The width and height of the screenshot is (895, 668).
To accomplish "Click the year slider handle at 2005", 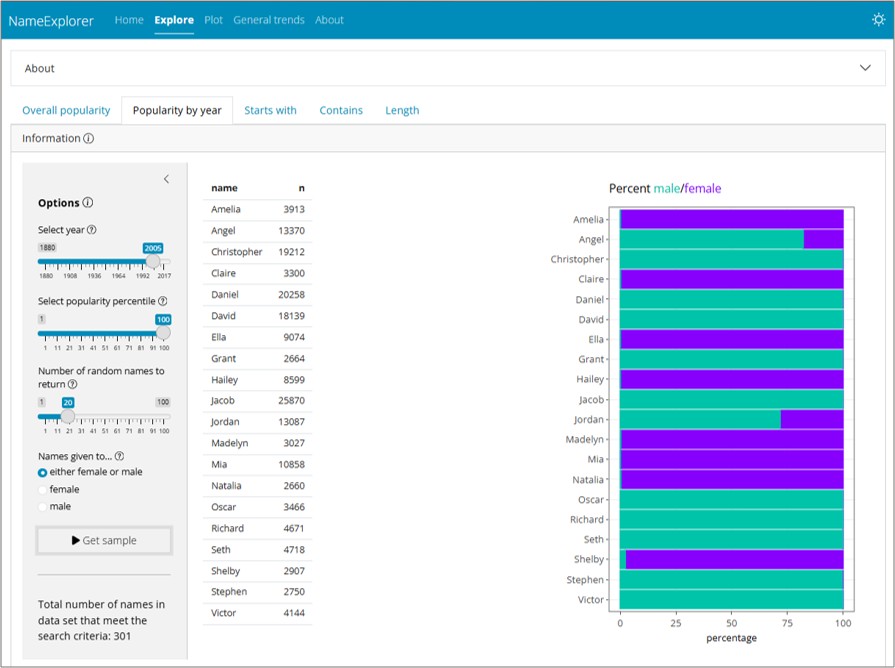I will pyautogui.click(x=153, y=261).
